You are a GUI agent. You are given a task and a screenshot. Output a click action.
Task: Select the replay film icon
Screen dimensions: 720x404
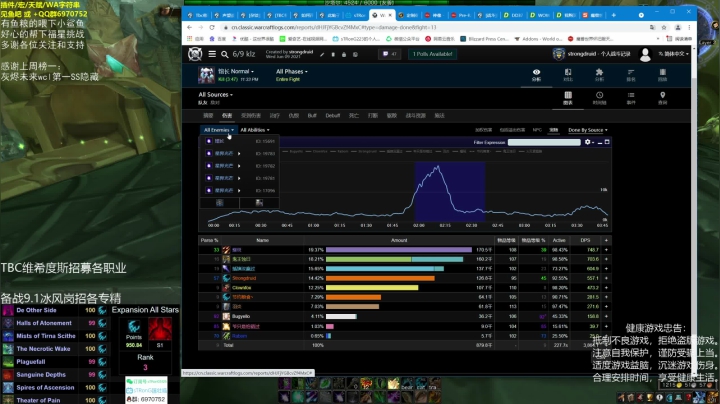click(x=662, y=75)
